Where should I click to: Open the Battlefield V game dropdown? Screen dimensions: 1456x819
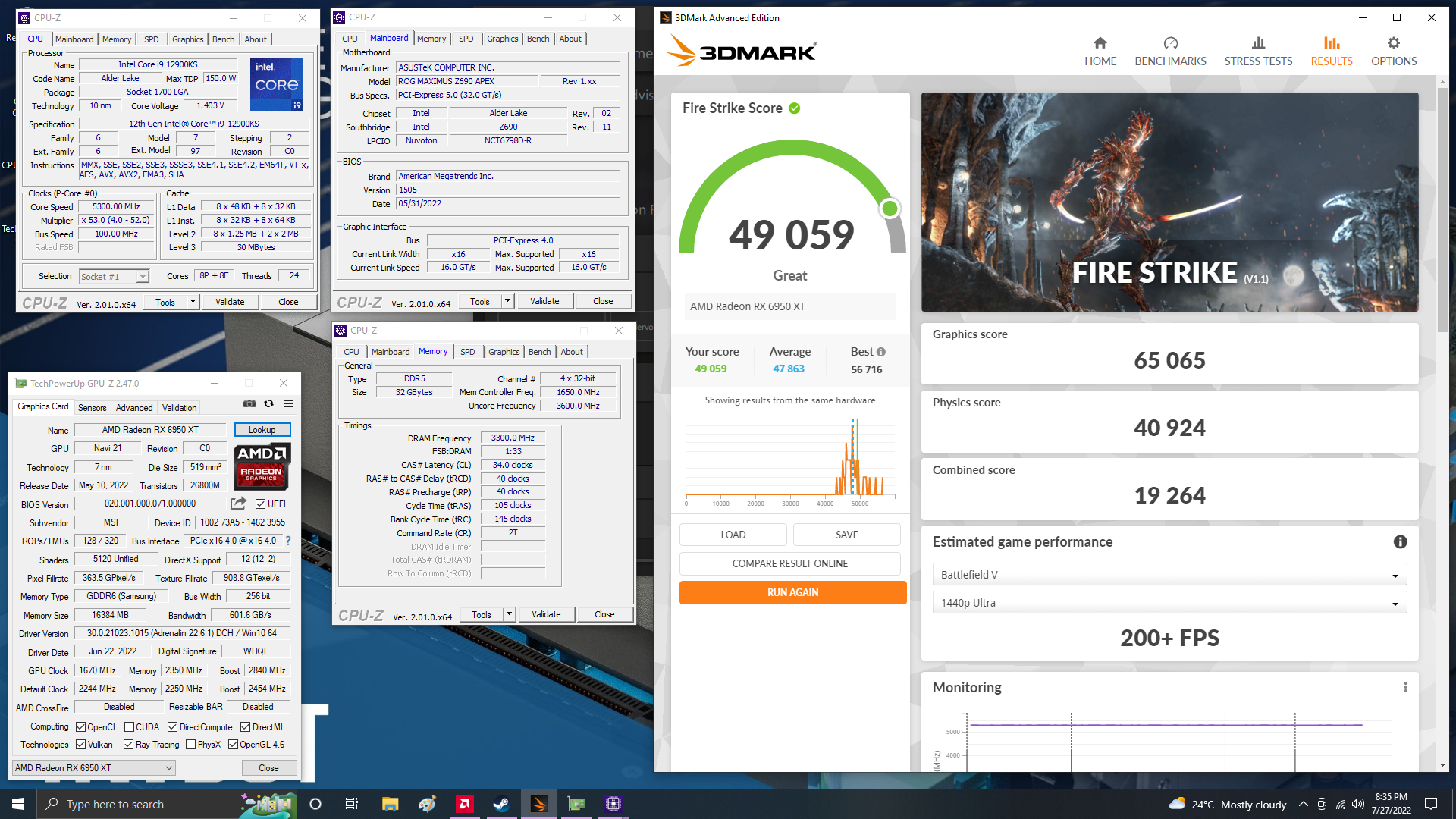click(x=1169, y=575)
